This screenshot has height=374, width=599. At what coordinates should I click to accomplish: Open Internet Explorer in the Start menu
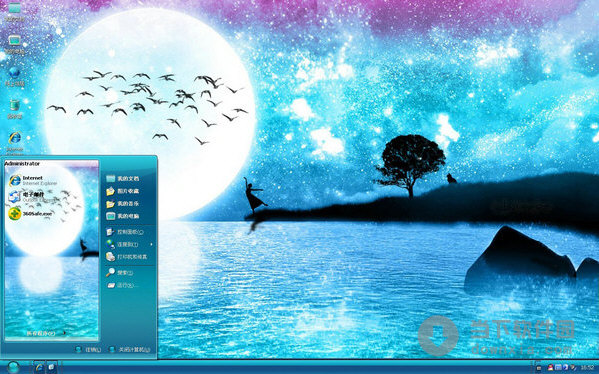34,180
